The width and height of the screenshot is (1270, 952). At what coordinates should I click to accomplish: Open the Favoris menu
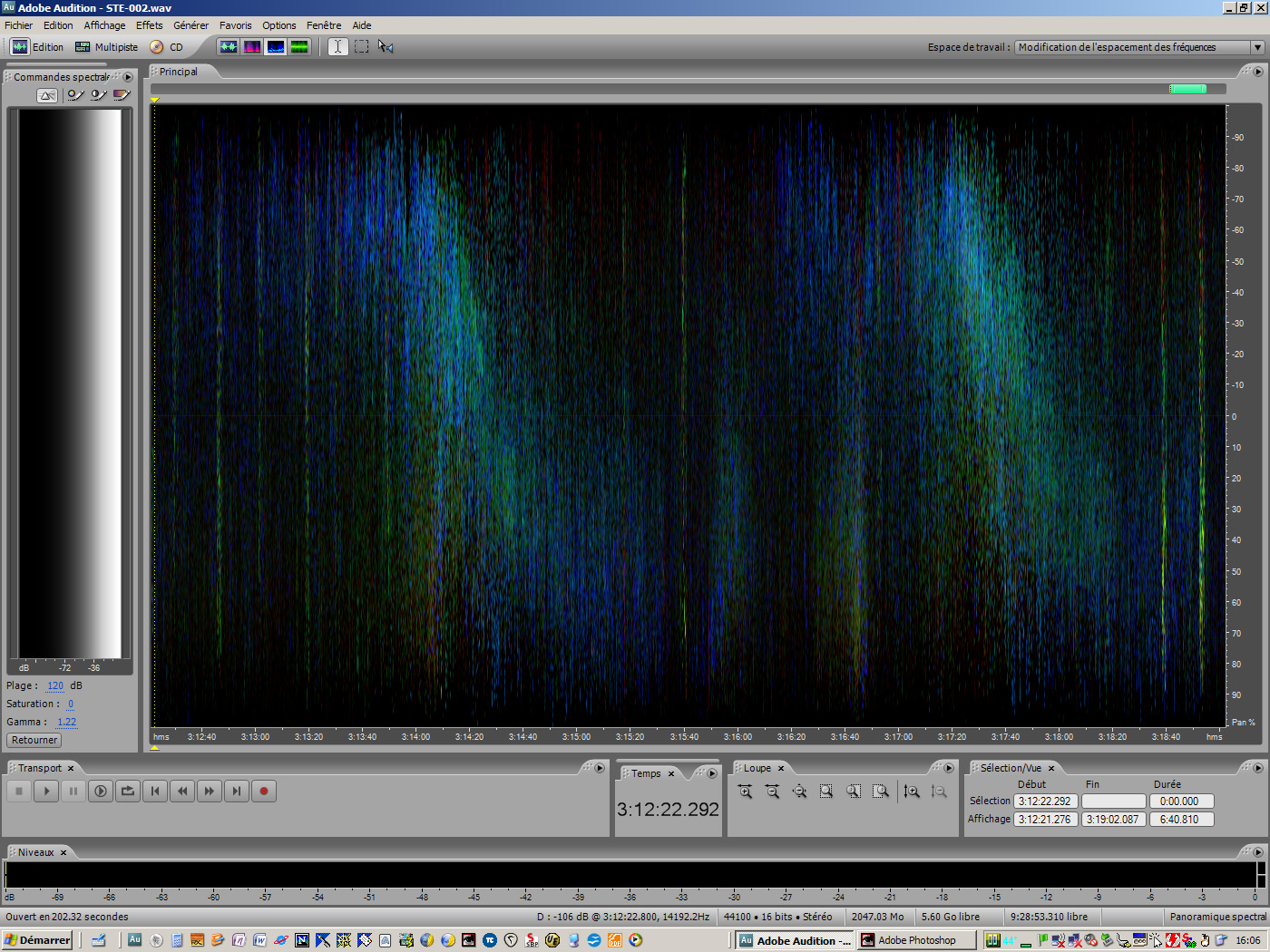tap(235, 25)
